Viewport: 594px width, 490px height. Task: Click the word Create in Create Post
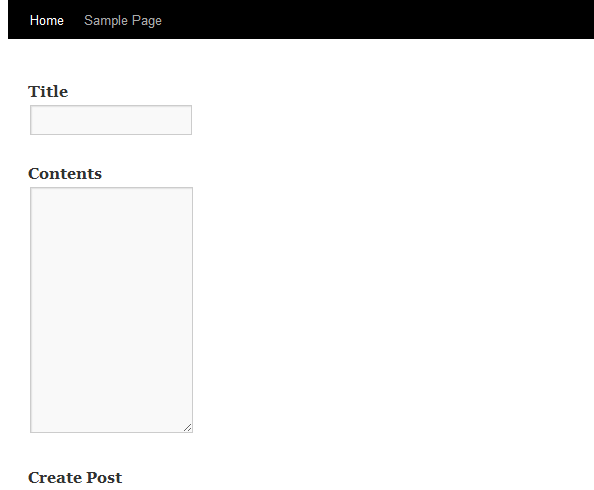(55, 477)
